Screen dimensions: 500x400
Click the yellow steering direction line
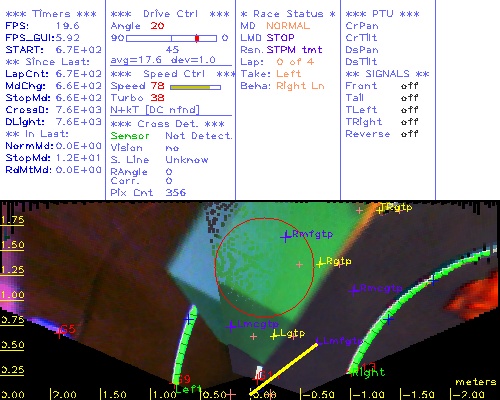pyautogui.click(x=284, y=369)
